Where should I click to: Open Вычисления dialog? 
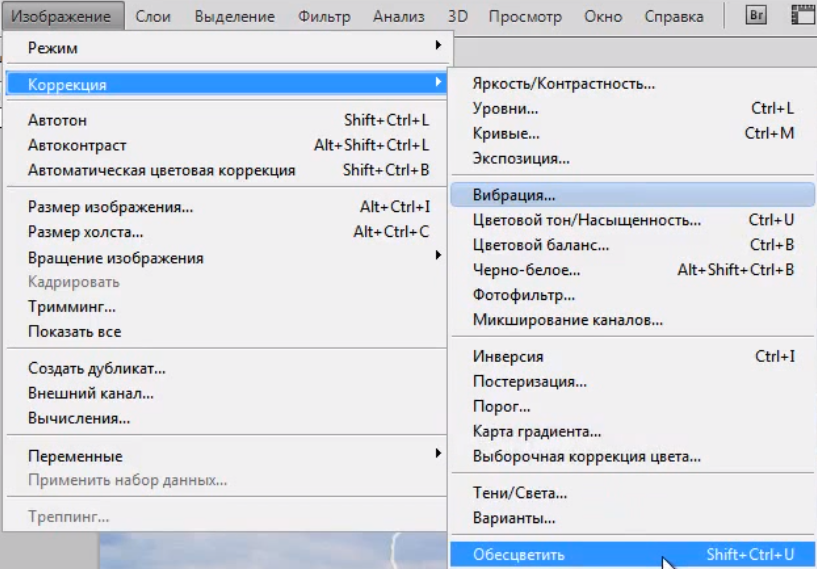click(227, 418)
